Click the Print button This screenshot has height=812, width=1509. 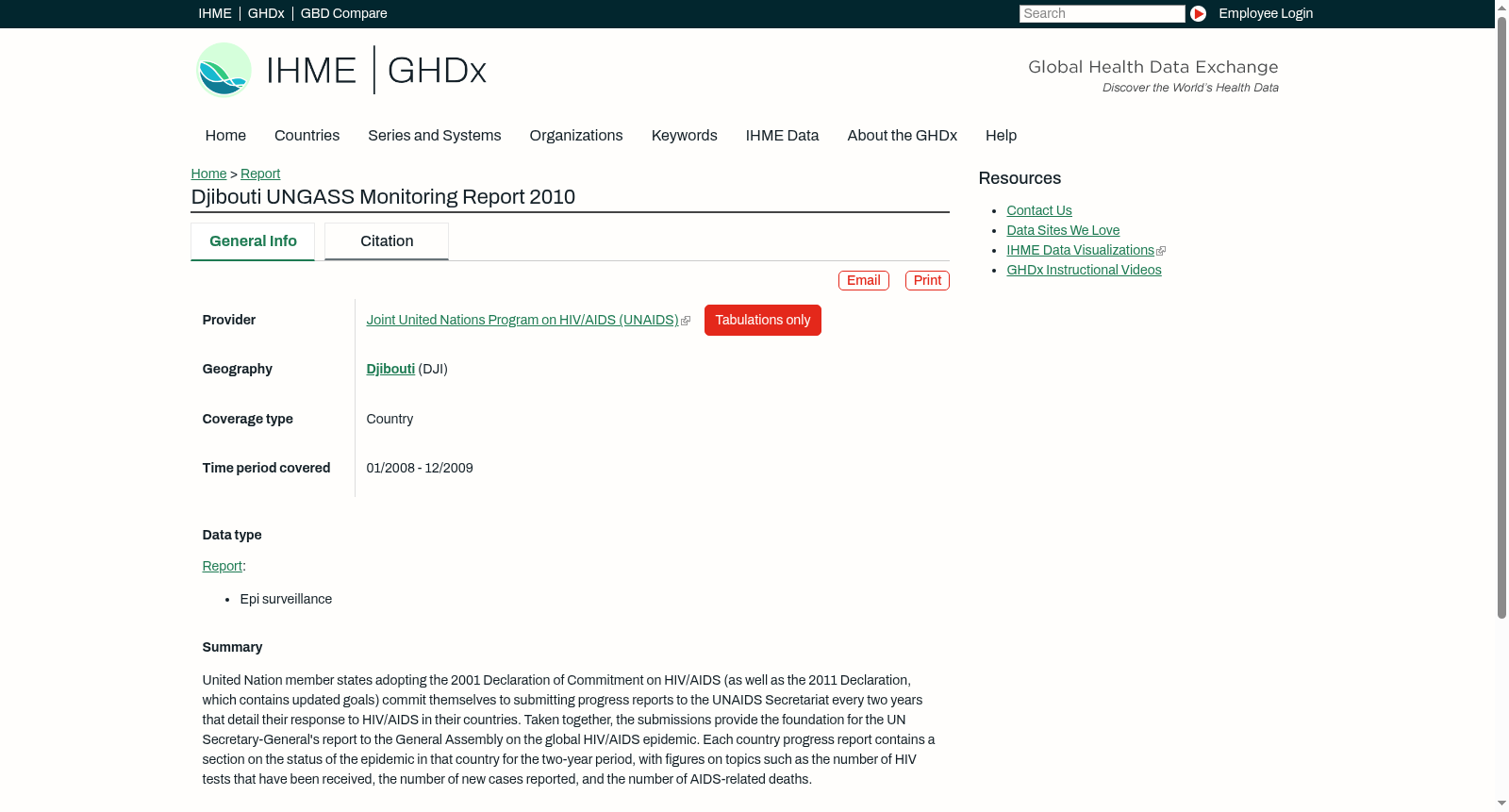(927, 280)
